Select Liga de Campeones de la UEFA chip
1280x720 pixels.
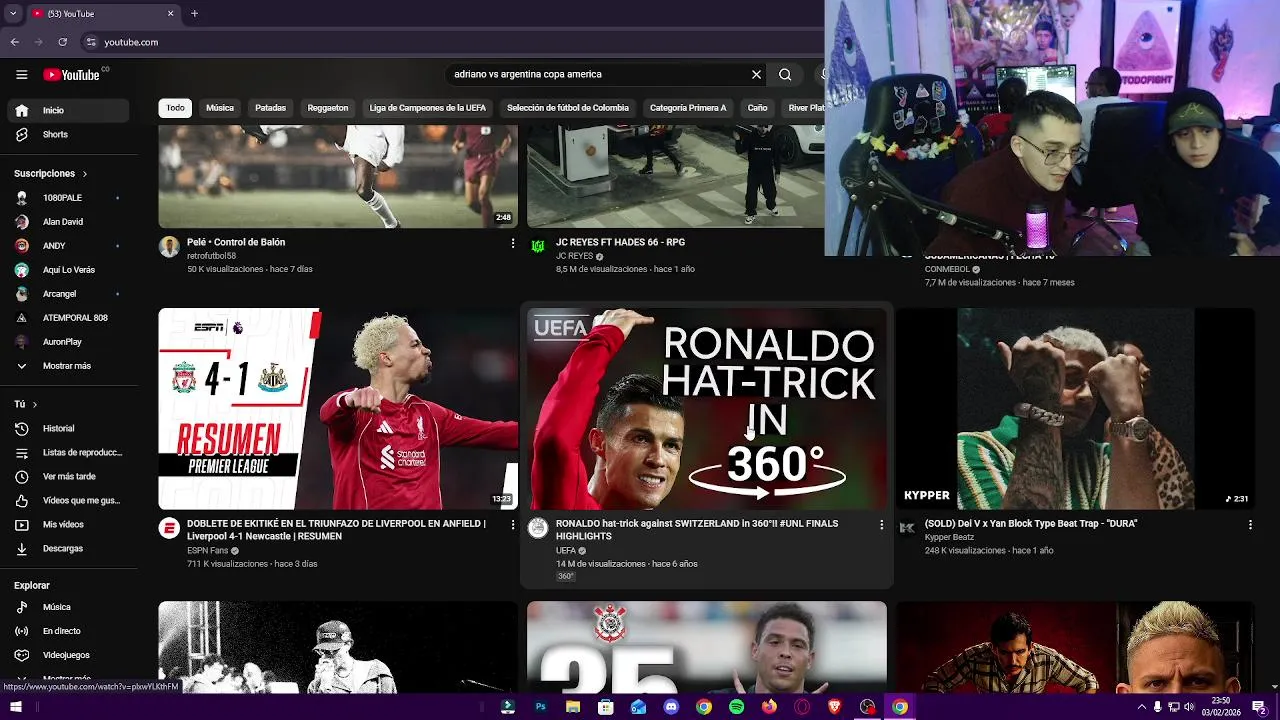pyautogui.click(x=427, y=108)
